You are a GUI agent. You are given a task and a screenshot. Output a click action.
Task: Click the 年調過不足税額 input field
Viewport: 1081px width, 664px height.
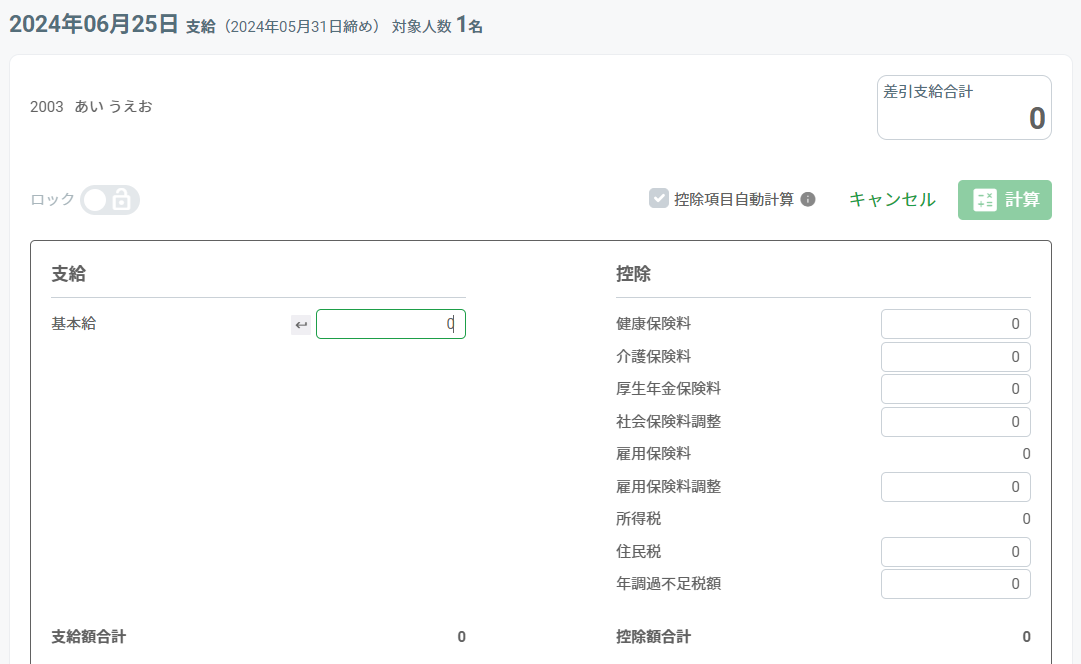pos(955,584)
